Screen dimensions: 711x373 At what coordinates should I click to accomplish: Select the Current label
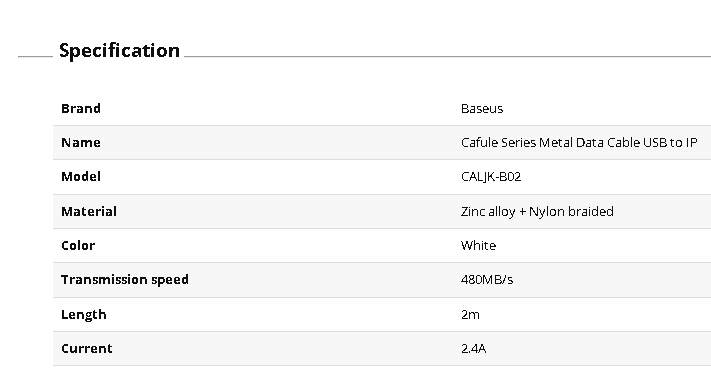(x=87, y=349)
